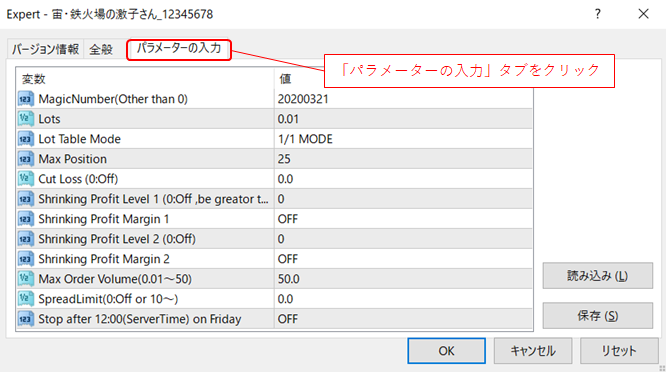Select the Shrinking Profit Level 1 row label
The width and height of the screenshot is (666, 372).
click(153, 199)
